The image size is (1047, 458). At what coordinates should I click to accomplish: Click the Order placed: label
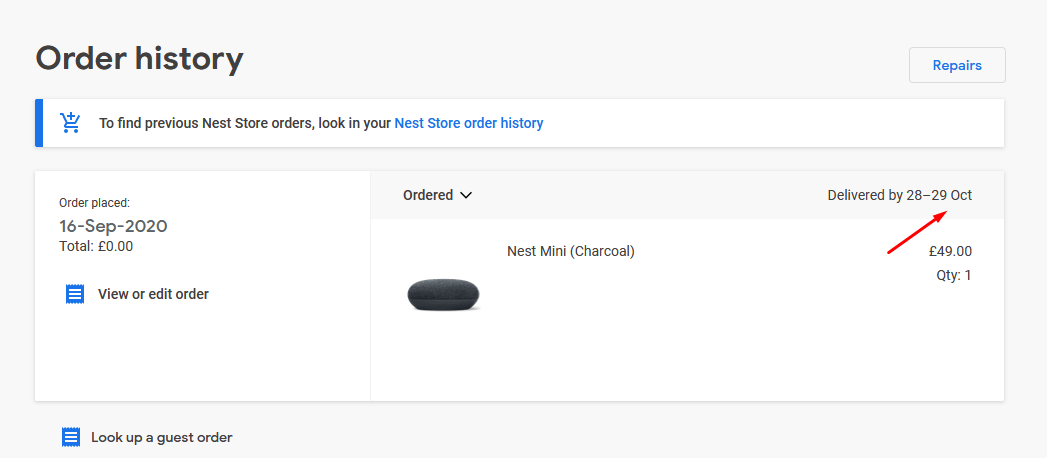point(95,203)
